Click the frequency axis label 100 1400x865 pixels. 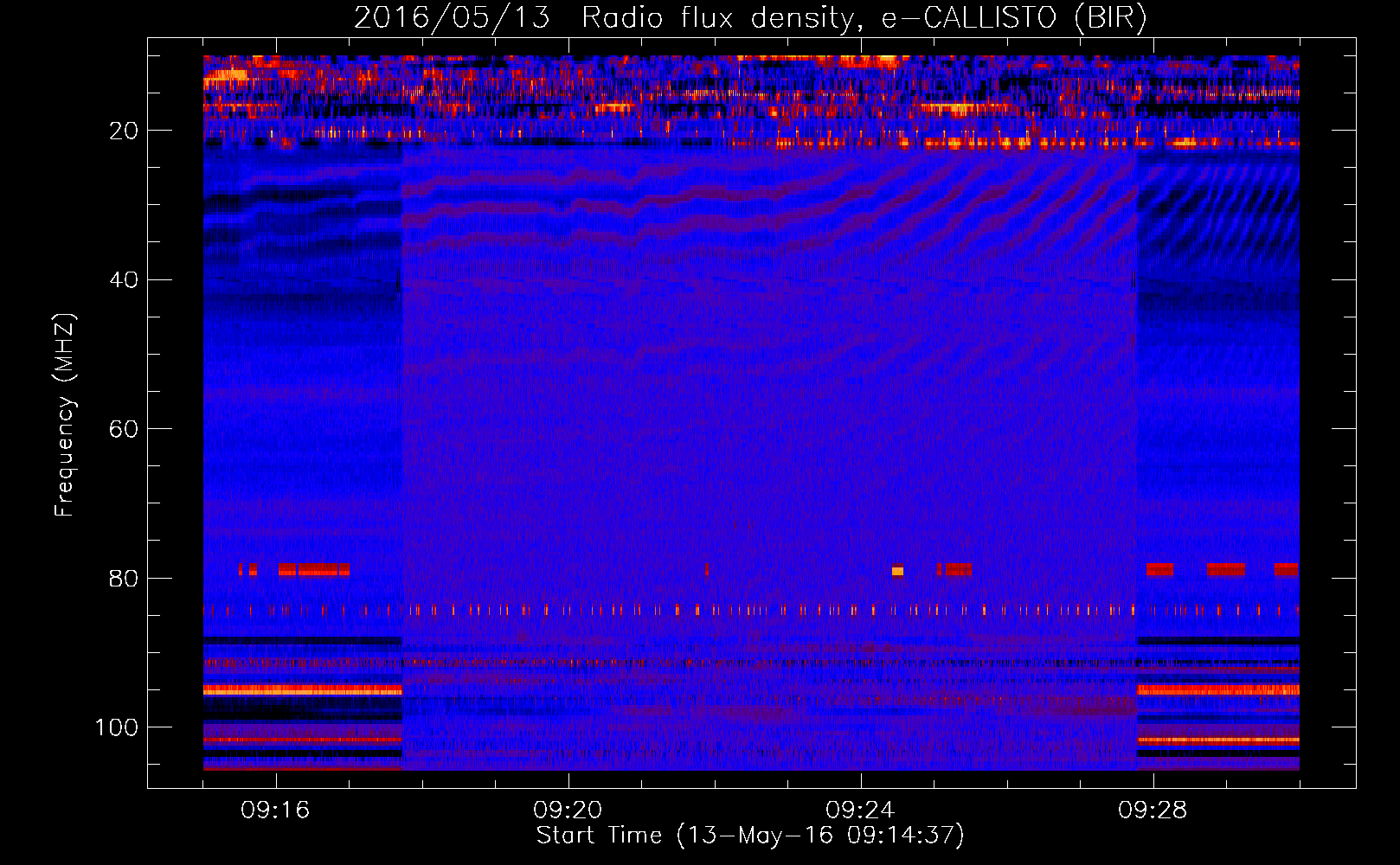coord(117,727)
